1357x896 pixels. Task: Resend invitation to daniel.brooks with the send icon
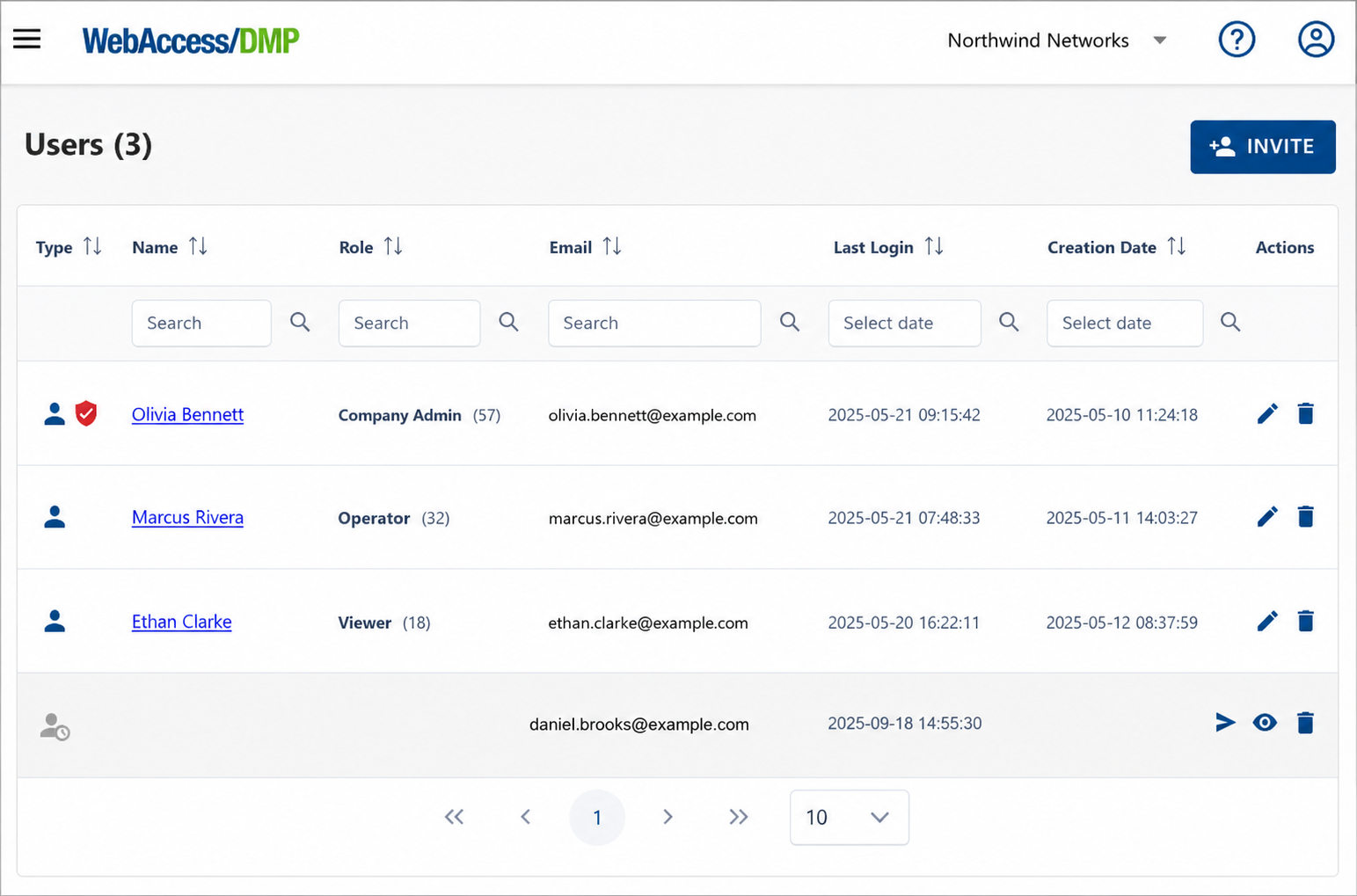(x=1225, y=723)
